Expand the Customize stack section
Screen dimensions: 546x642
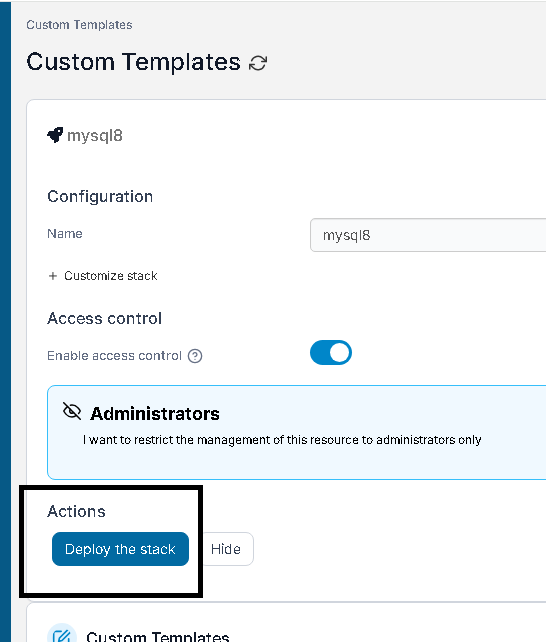103,276
